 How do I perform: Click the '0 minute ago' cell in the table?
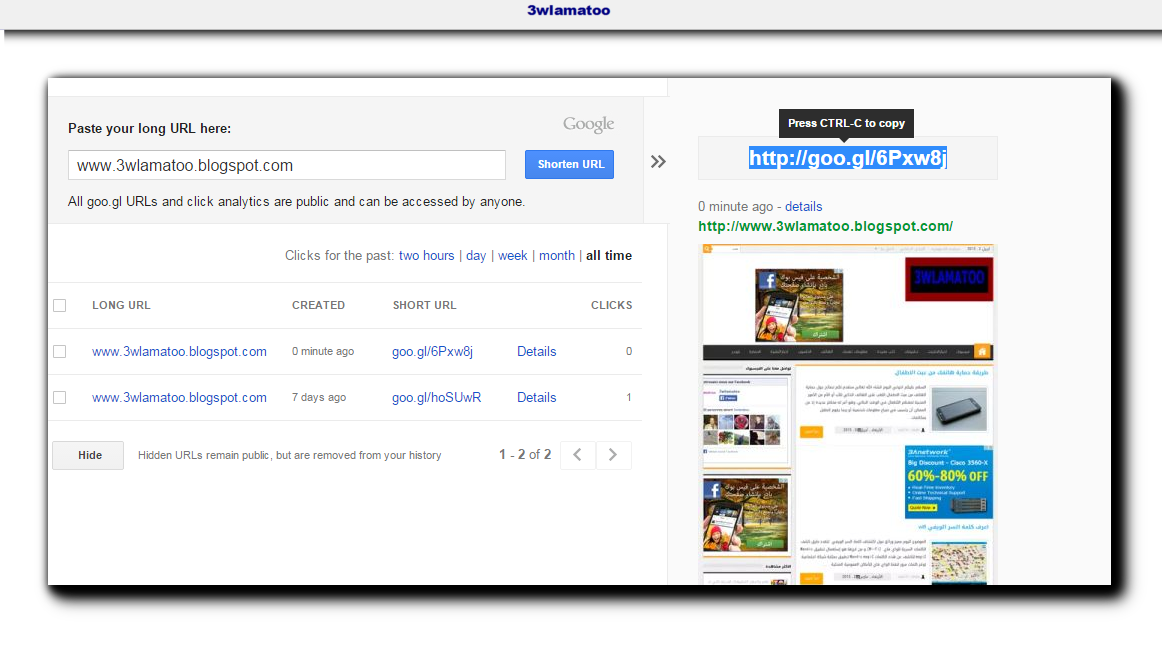click(x=323, y=352)
